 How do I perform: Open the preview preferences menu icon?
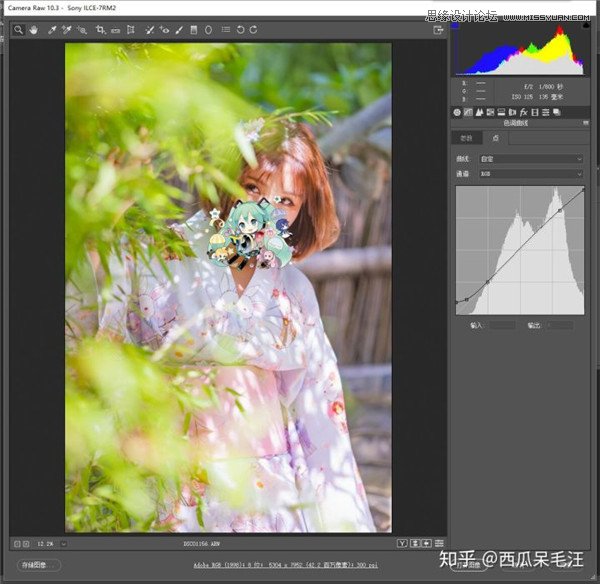pos(439,543)
